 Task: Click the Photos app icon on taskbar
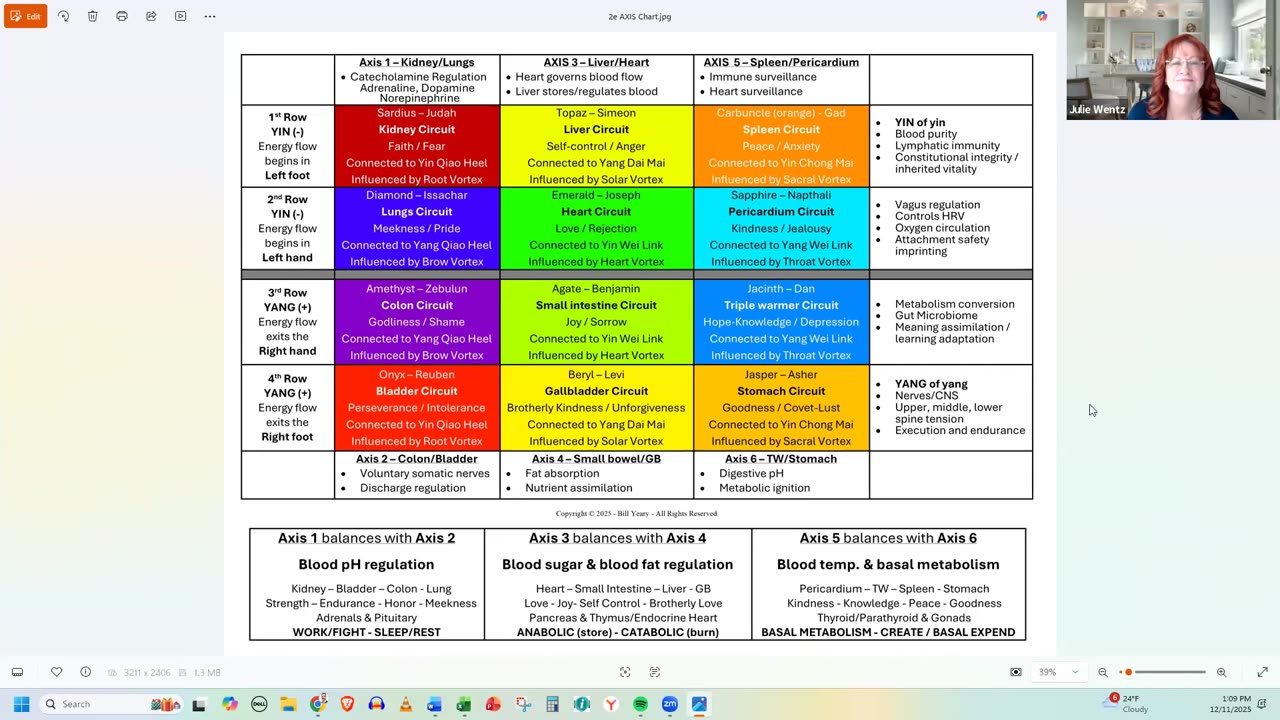pos(699,704)
